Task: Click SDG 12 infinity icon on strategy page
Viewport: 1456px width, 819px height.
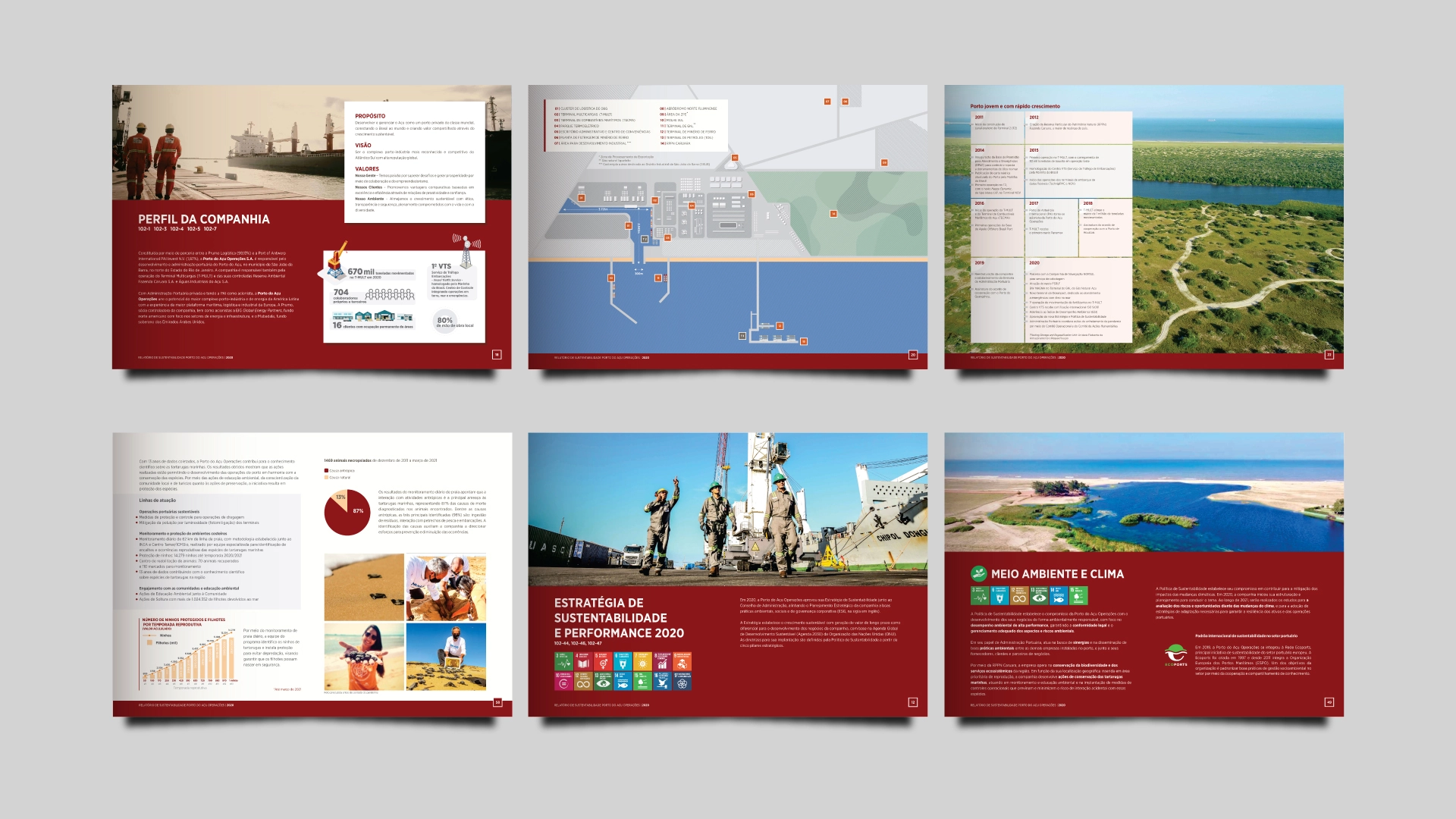Action: pos(583,681)
